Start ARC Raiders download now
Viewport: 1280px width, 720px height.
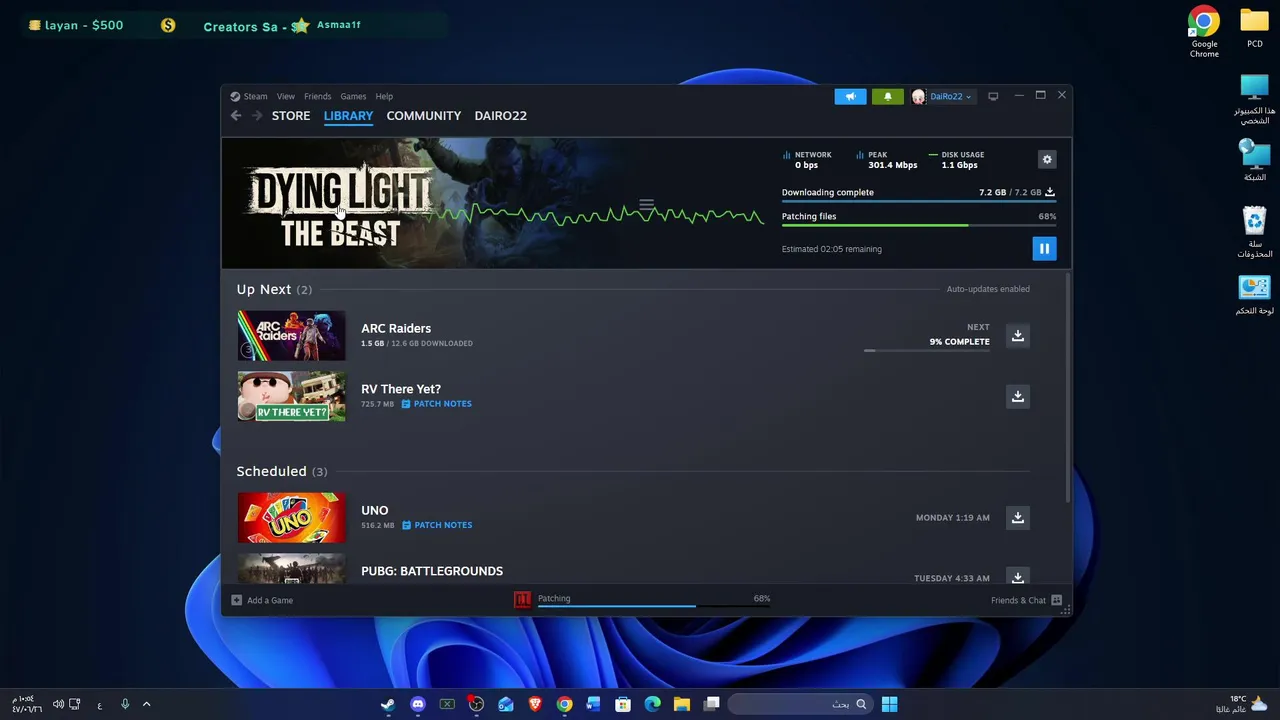[1017, 336]
